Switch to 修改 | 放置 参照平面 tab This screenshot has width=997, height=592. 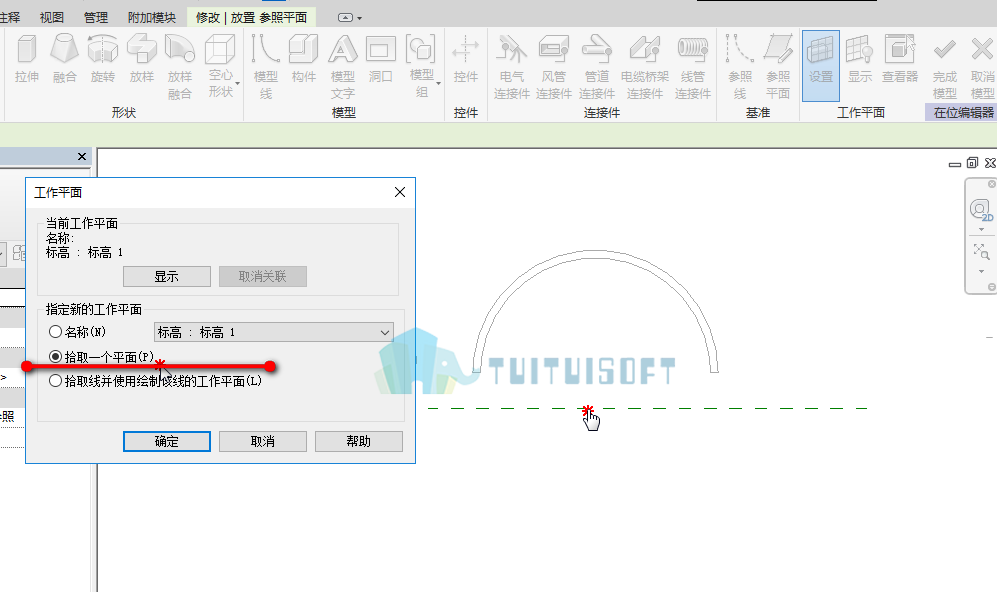(251, 17)
